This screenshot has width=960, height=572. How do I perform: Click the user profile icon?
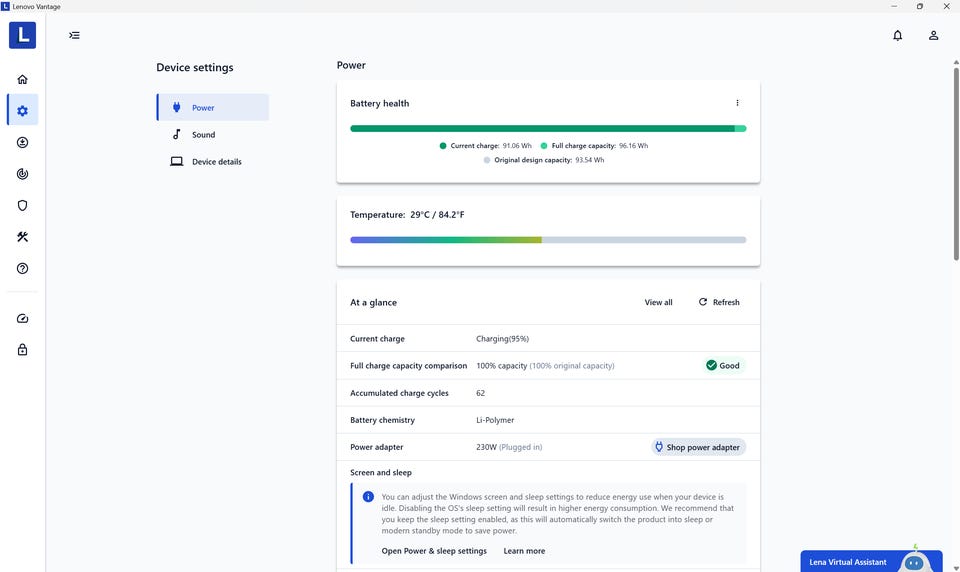(x=933, y=36)
